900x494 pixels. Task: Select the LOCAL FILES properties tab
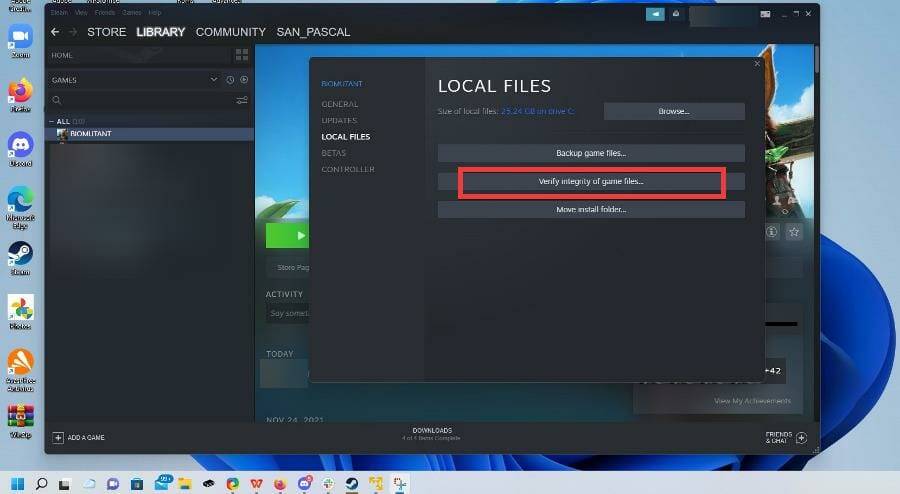pos(346,137)
